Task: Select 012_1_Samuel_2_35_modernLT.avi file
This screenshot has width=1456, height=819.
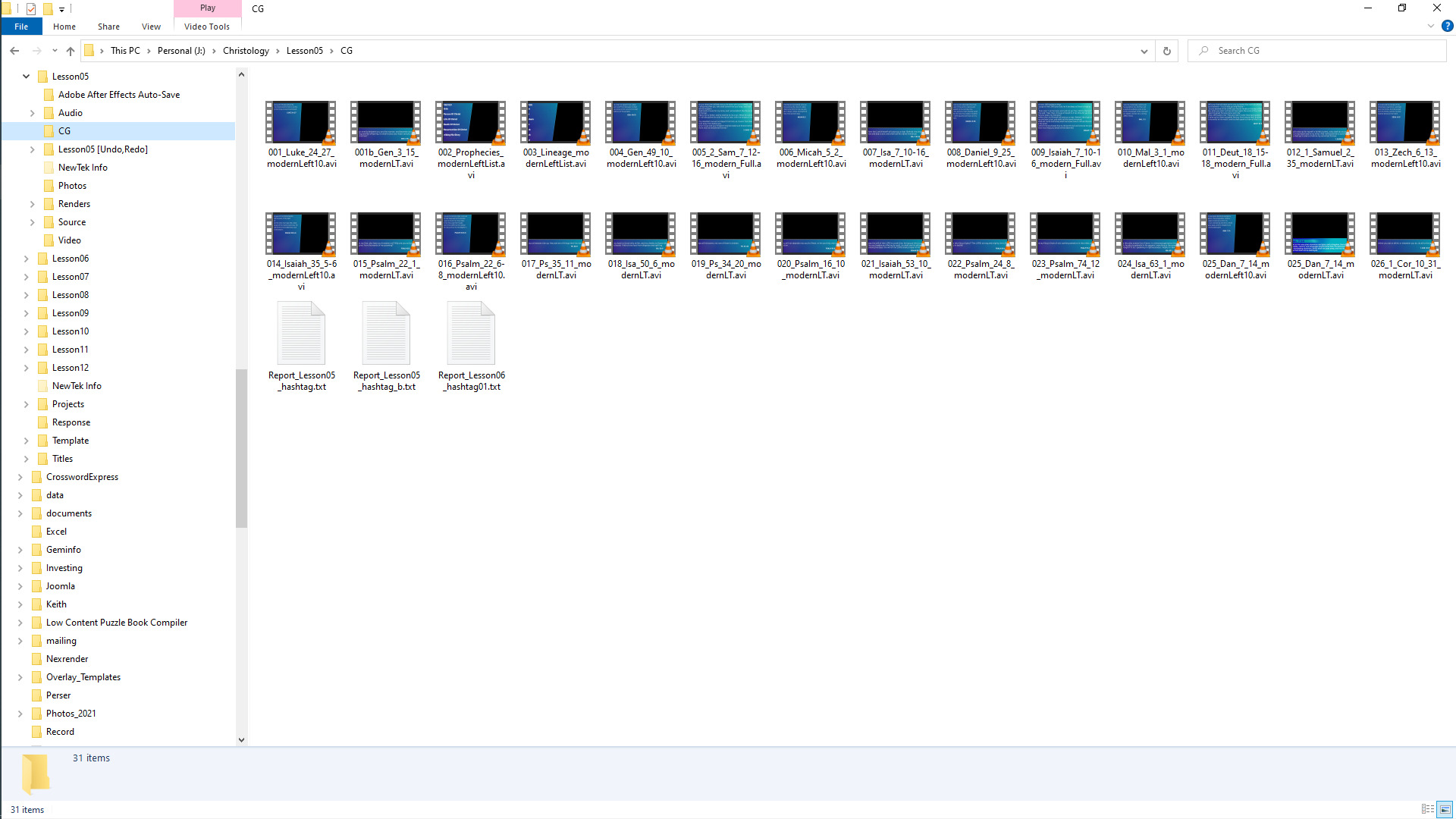Action: 1320,134
